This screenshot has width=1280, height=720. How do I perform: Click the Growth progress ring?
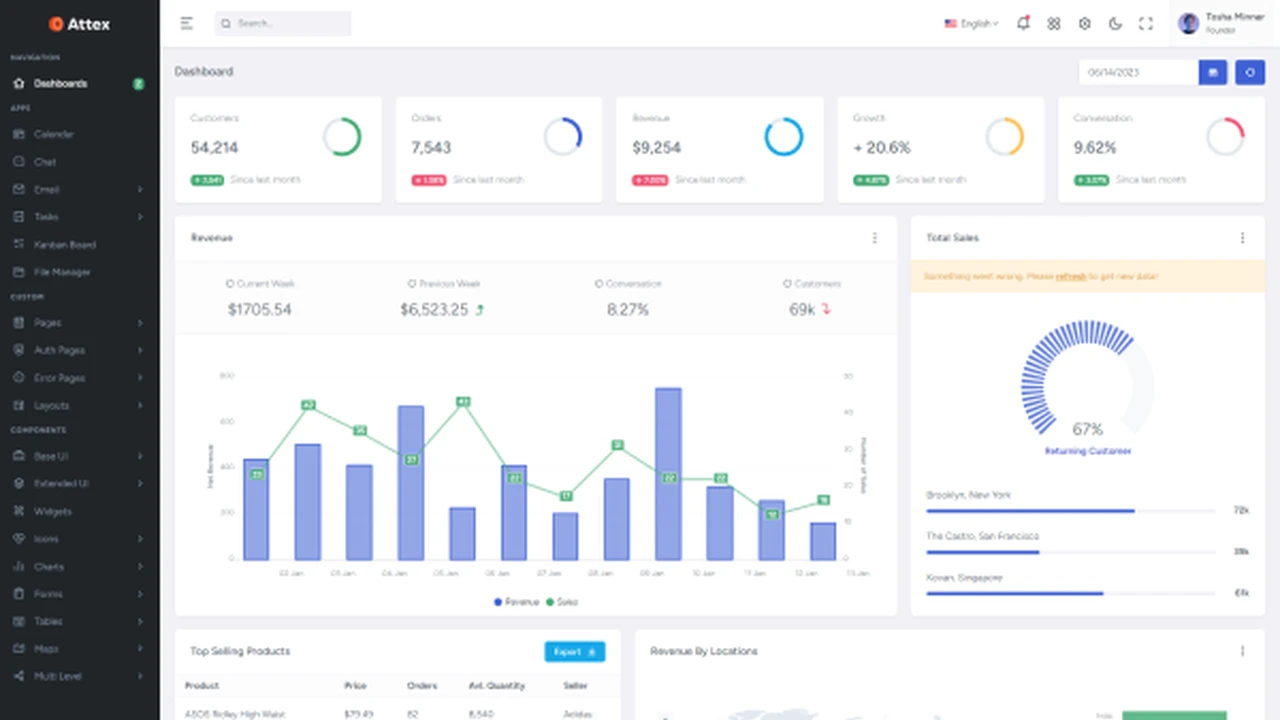(1005, 137)
